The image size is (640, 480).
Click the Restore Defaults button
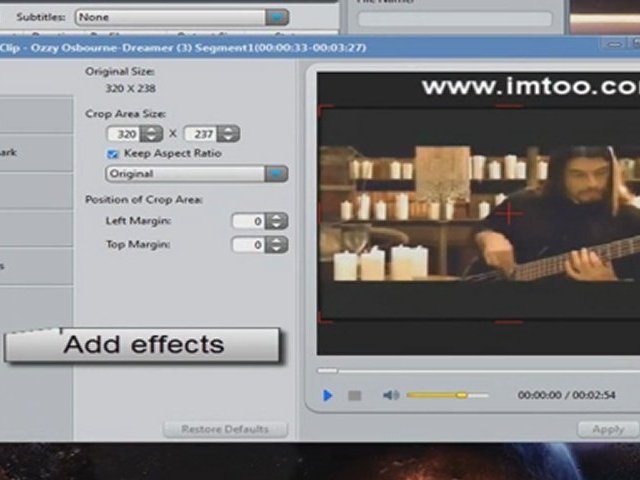[x=225, y=429]
